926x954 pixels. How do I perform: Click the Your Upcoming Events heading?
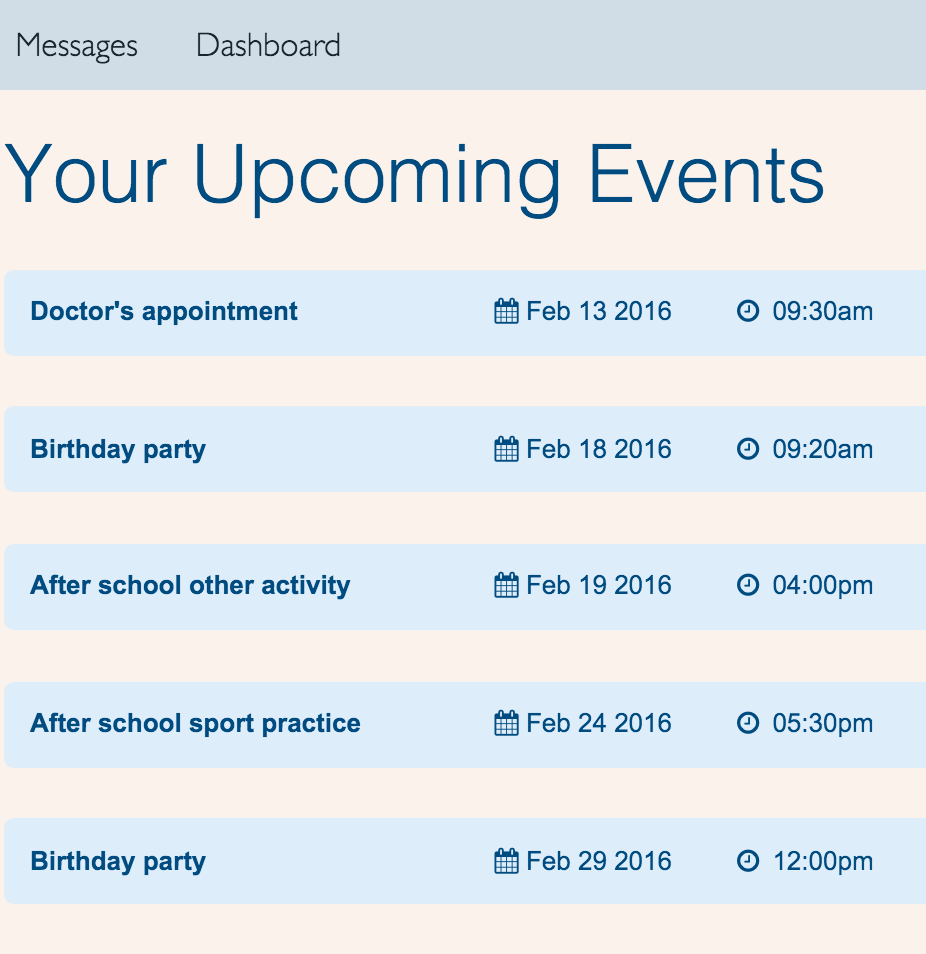(414, 178)
